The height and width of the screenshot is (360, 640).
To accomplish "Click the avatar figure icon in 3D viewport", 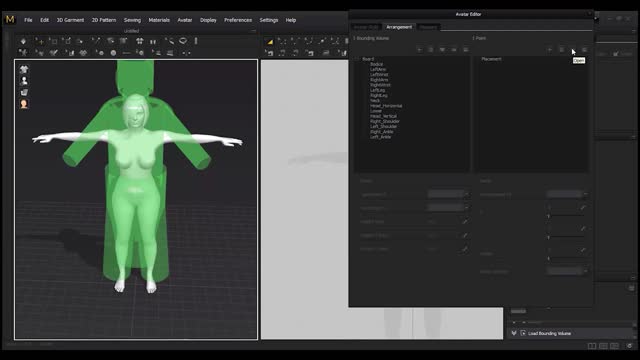I will click(24, 81).
